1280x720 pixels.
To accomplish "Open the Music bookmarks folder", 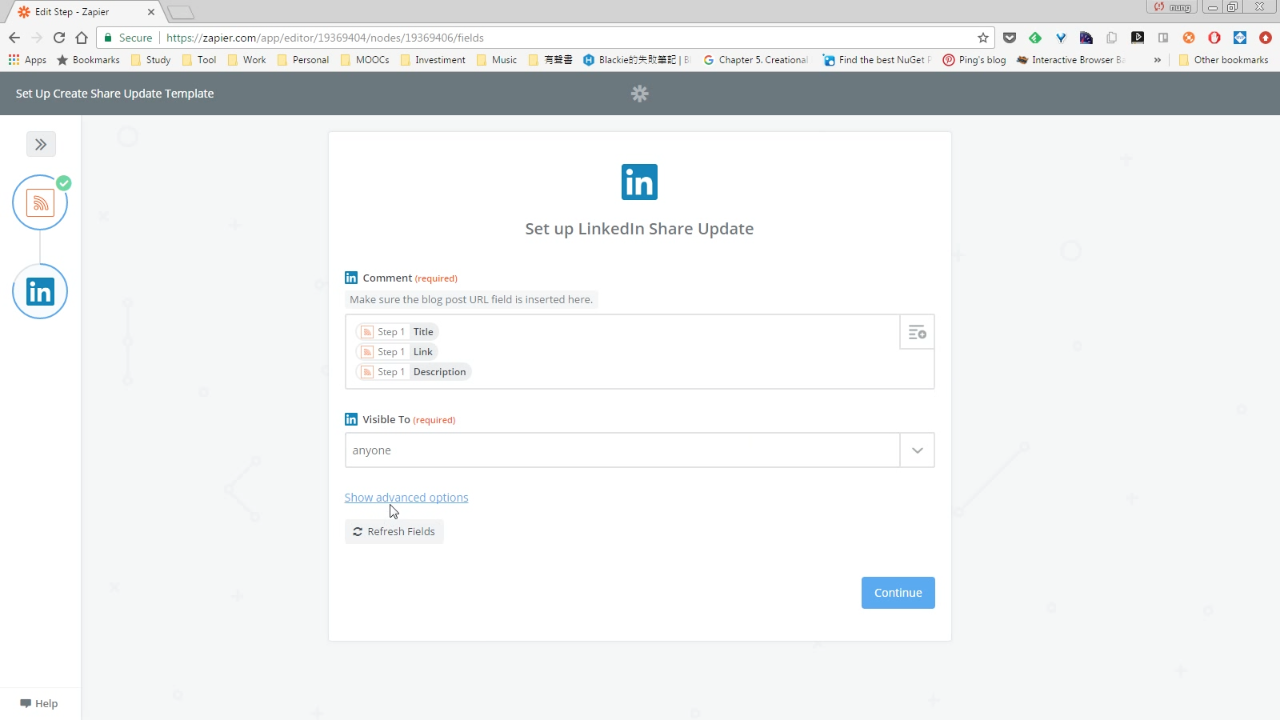I will point(496,60).
